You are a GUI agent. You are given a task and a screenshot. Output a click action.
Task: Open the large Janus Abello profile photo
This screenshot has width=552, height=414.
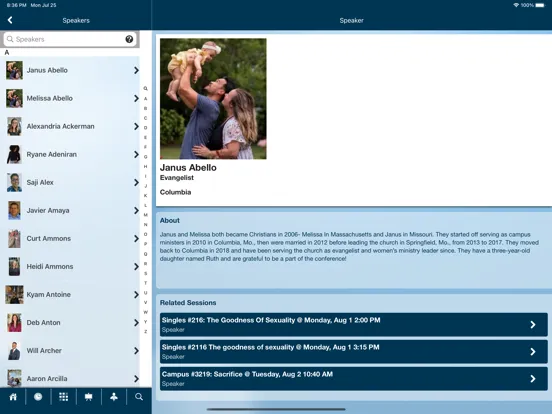coord(213,99)
